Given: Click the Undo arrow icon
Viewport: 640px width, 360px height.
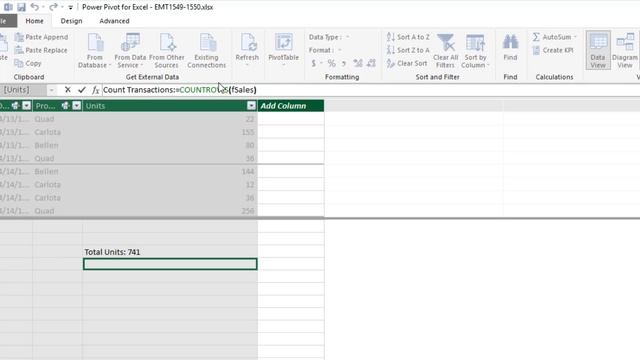Looking at the screenshot, I should (x=35, y=7).
